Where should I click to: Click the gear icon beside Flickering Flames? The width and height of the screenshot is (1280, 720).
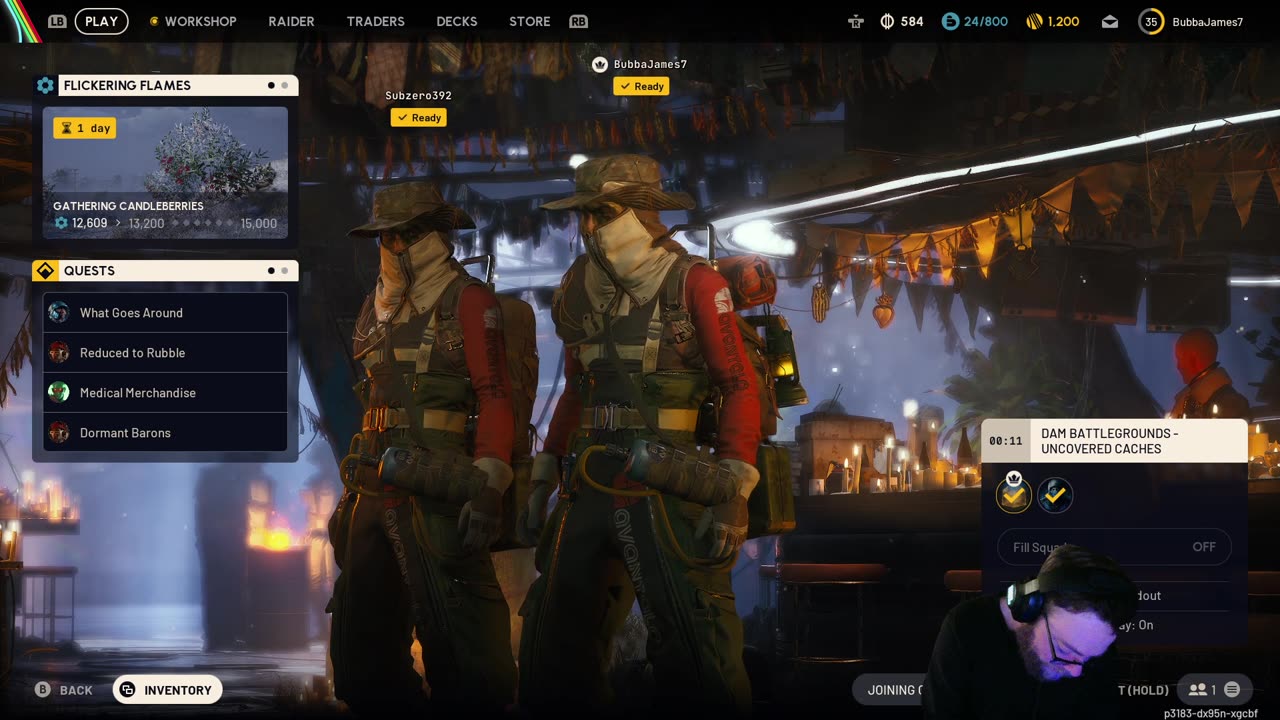click(45, 85)
